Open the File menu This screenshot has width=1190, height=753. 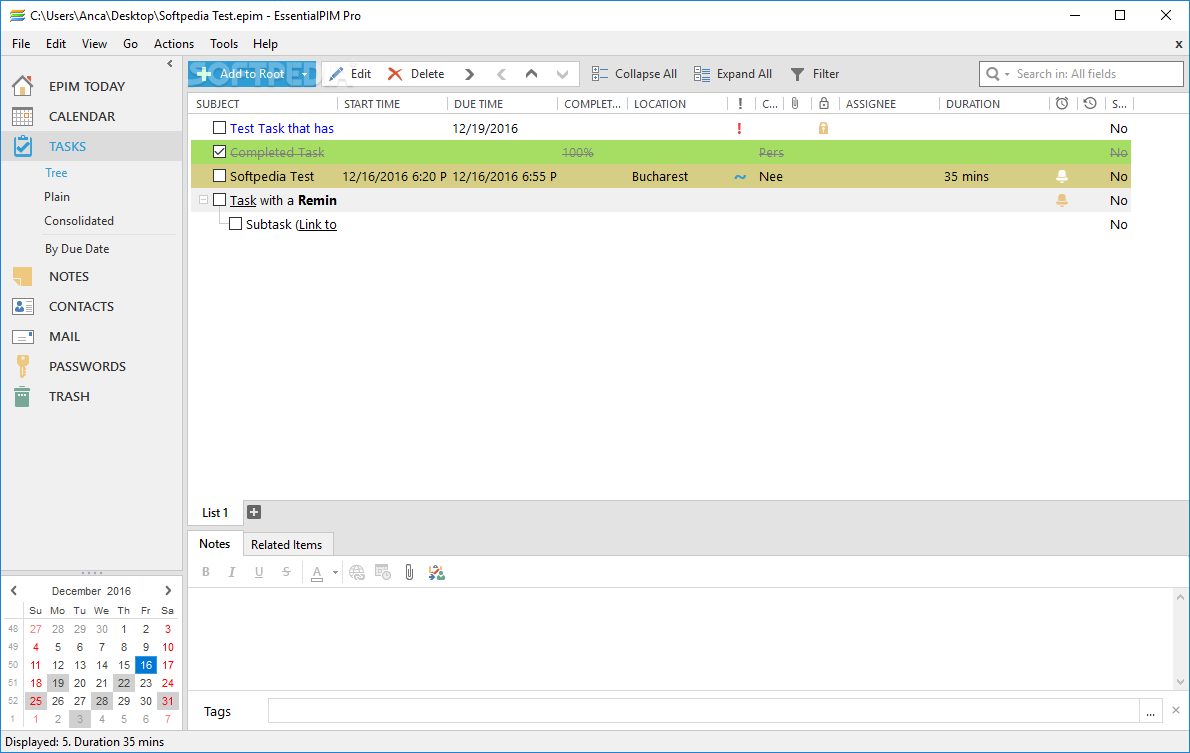point(21,44)
